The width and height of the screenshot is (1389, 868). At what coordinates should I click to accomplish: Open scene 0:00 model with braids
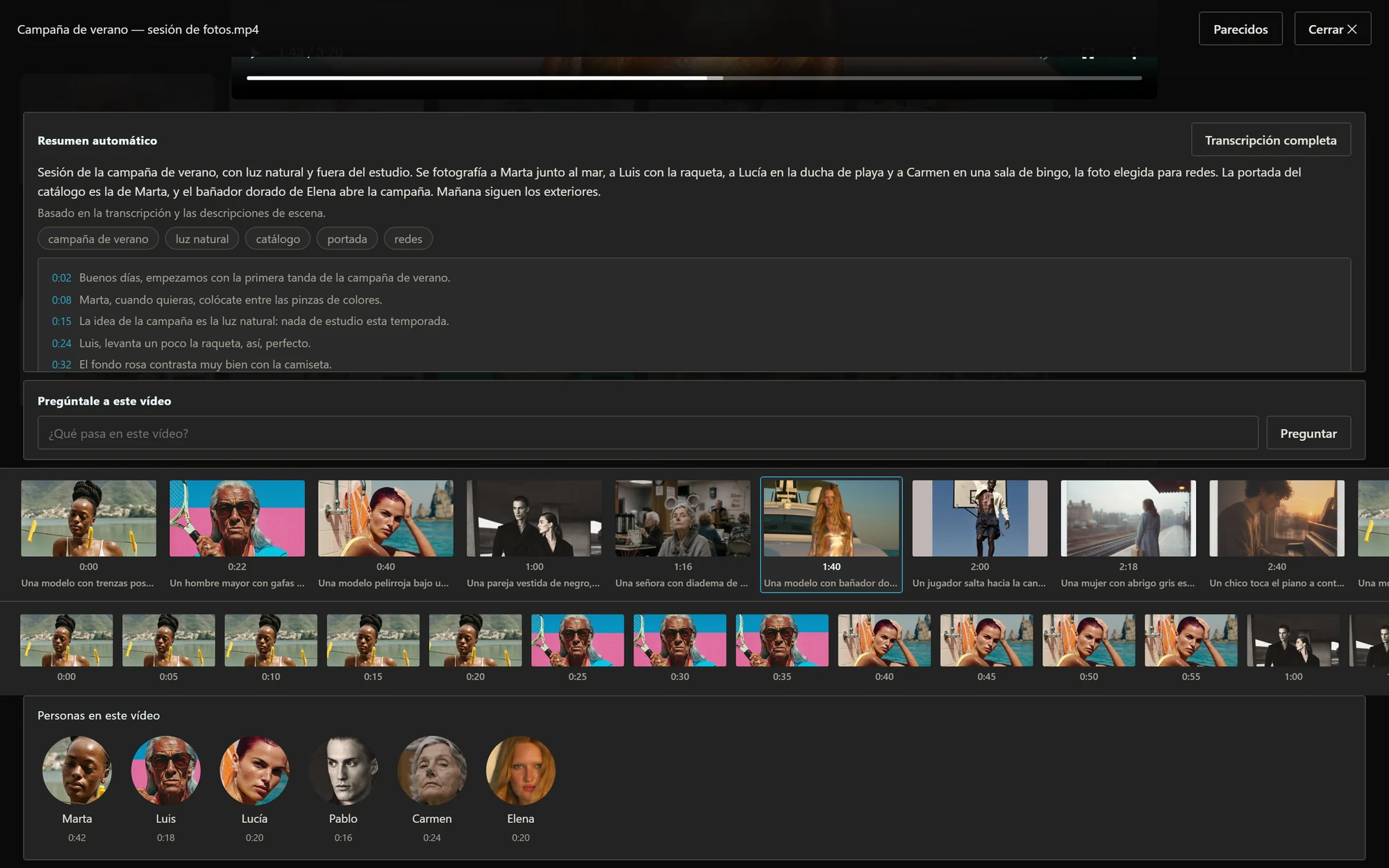88,534
